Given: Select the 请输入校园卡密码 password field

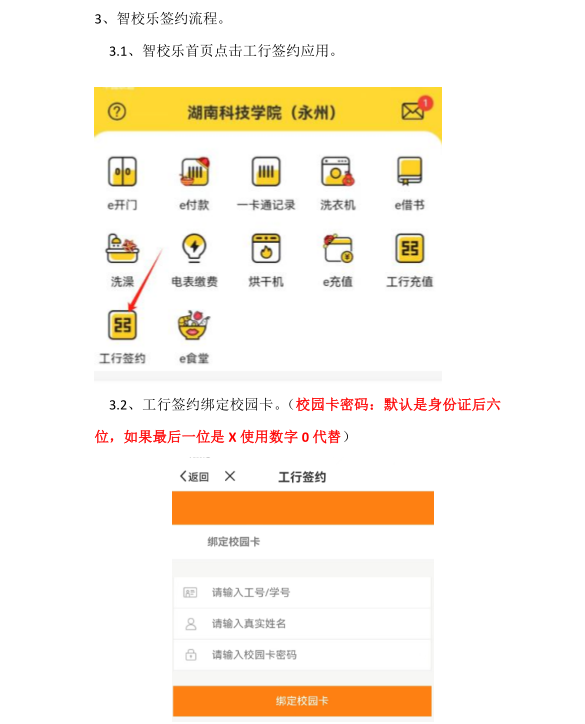Looking at the screenshot, I should (302, 654).
